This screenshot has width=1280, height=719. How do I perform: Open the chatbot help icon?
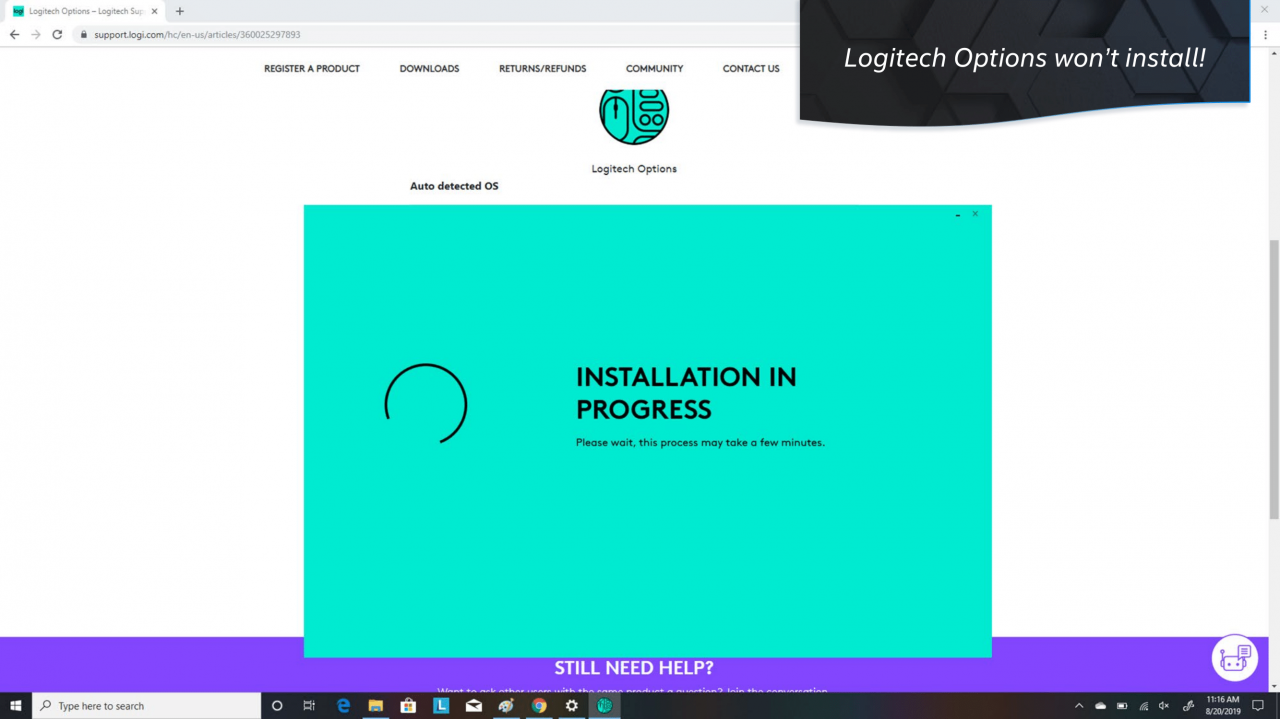(1234, 658)
